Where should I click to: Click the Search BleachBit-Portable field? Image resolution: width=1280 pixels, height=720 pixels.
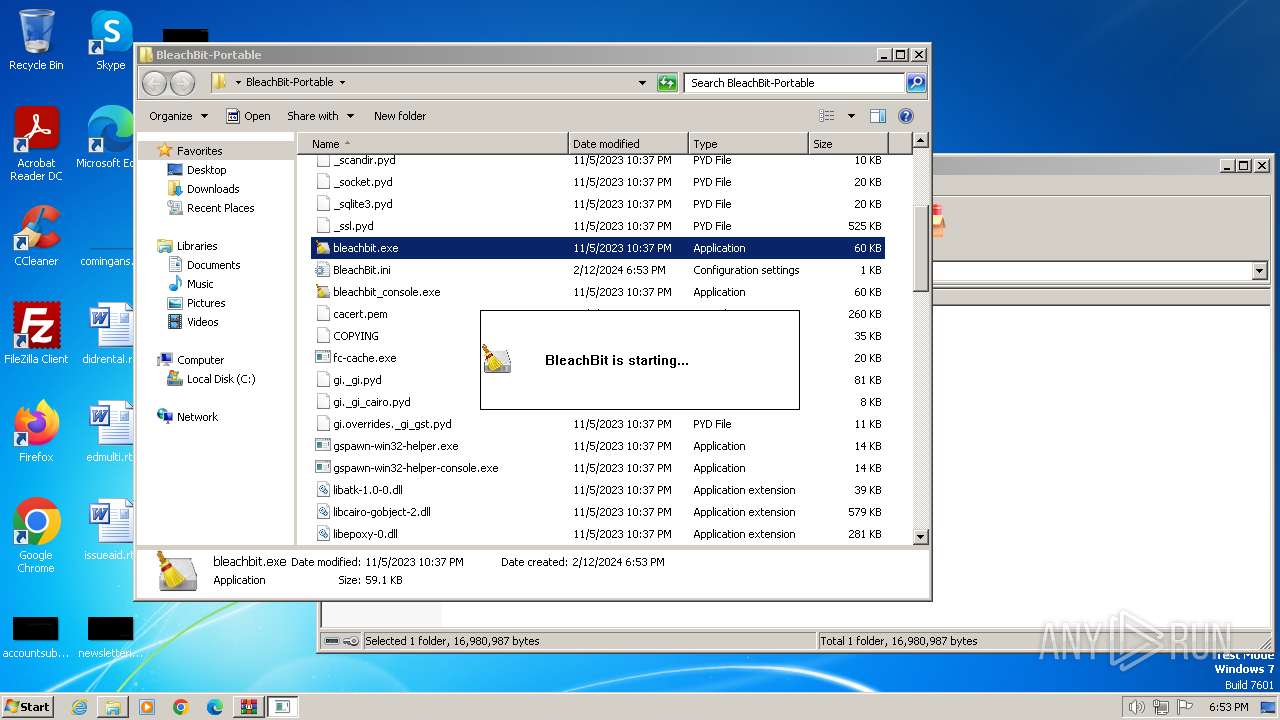(x=795, y=83)
